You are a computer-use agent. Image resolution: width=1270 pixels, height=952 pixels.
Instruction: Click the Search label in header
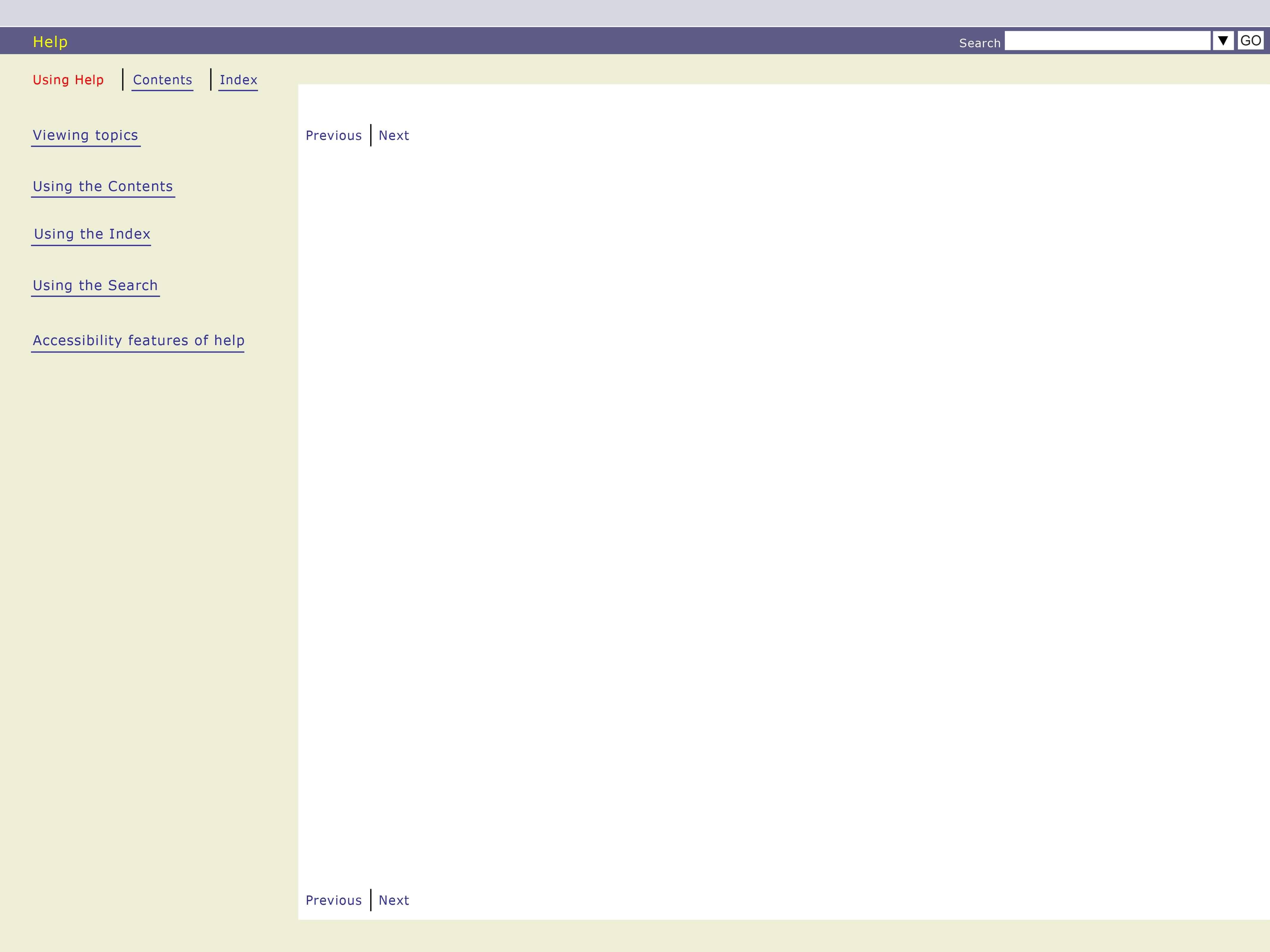click(x=980, y=43)
